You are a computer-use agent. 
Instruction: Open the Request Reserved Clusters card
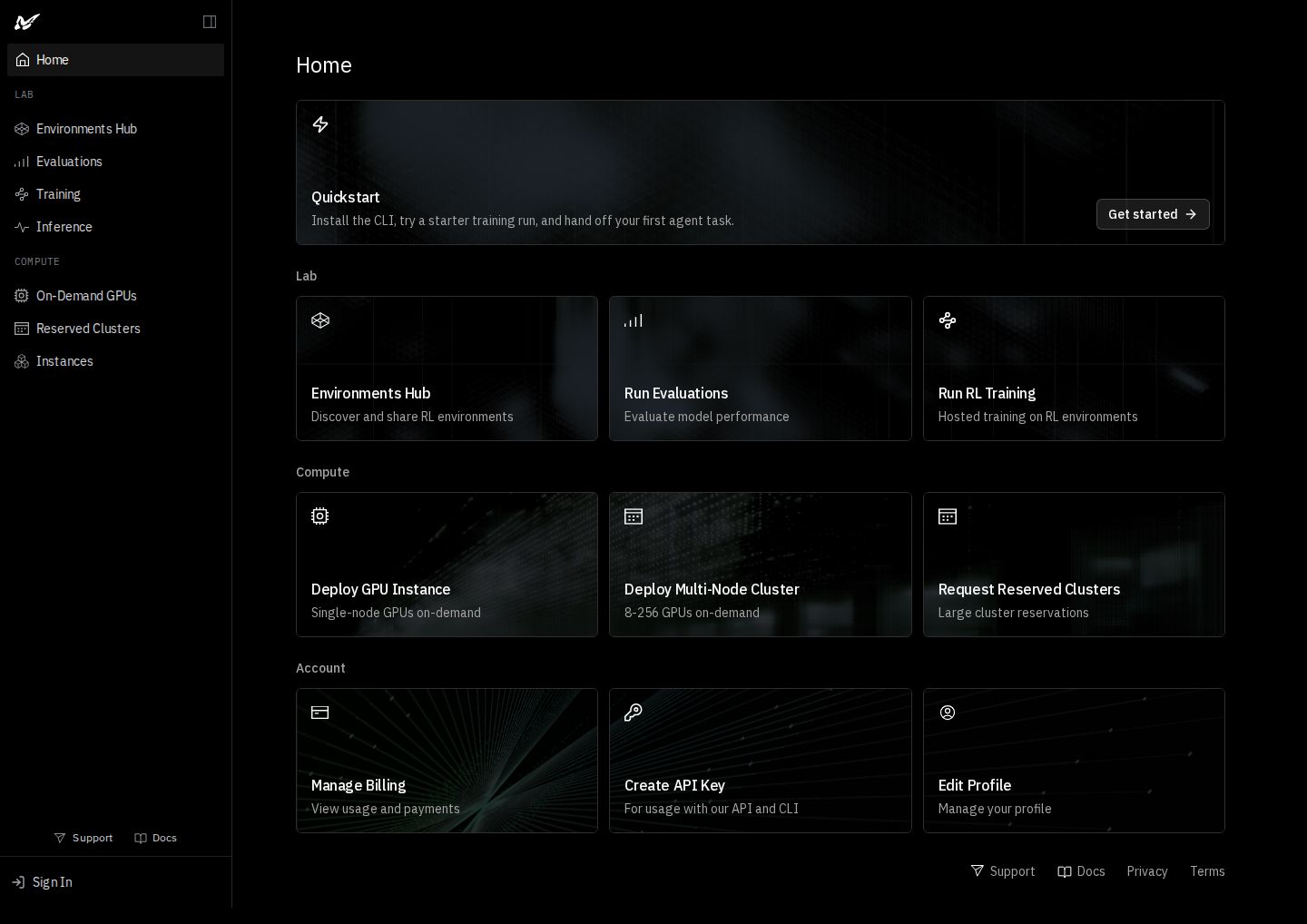point(1074,565)
